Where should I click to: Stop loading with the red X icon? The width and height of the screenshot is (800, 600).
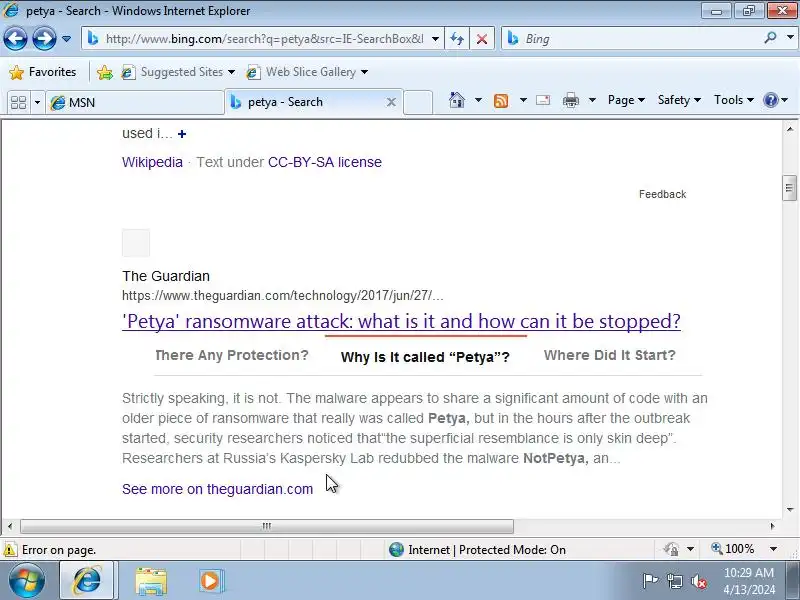click(x=482, y=39)
